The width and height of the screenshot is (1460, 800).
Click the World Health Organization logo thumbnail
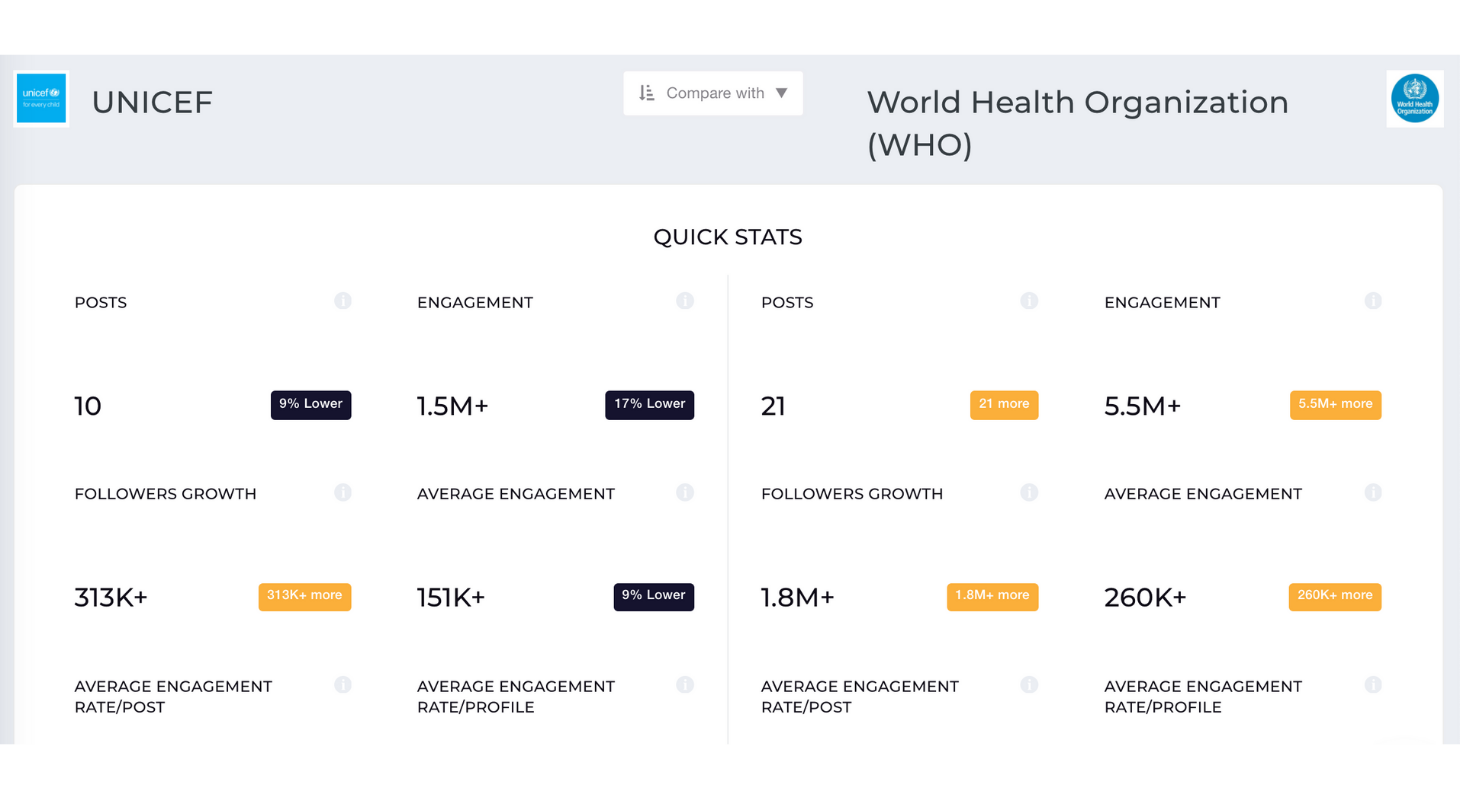[1415, 98]
